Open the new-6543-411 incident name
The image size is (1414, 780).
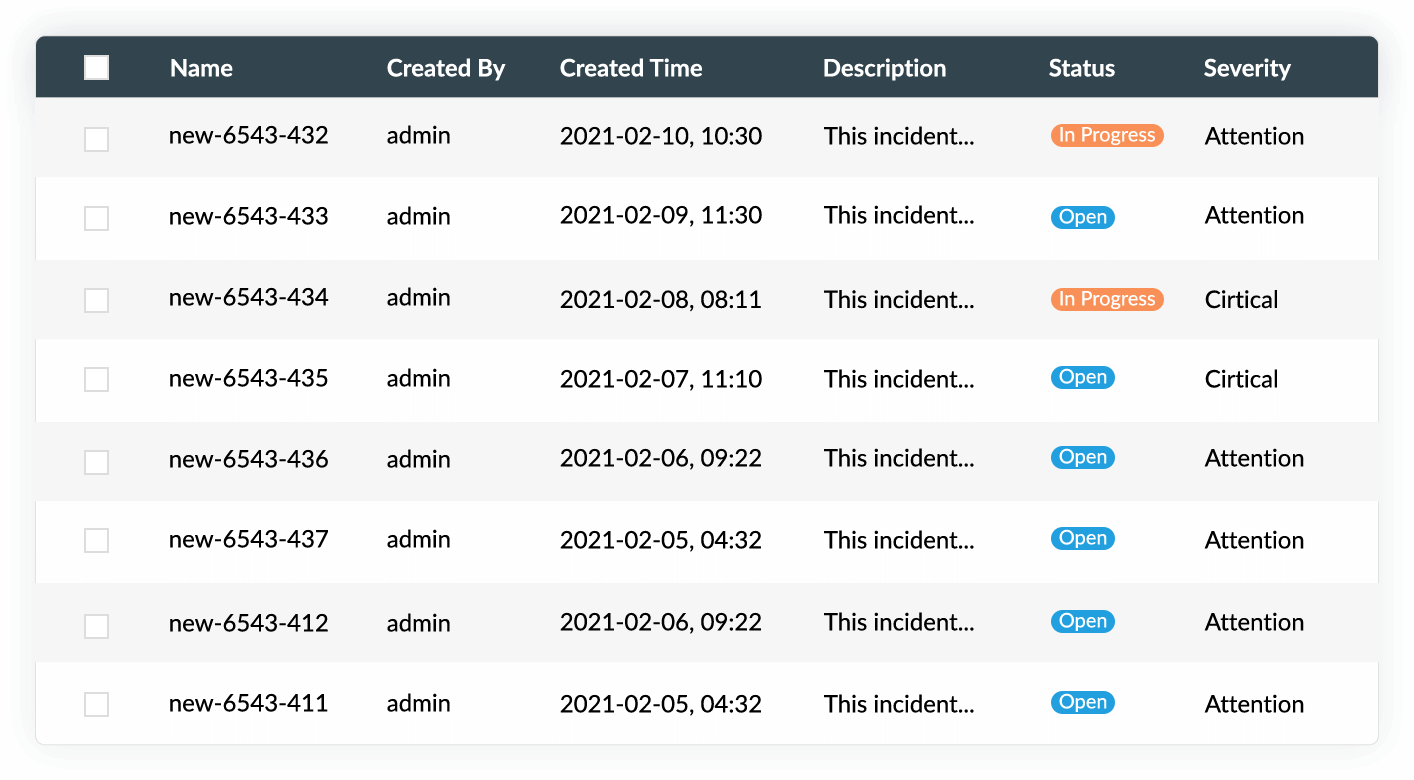click(x=248, y=703)
